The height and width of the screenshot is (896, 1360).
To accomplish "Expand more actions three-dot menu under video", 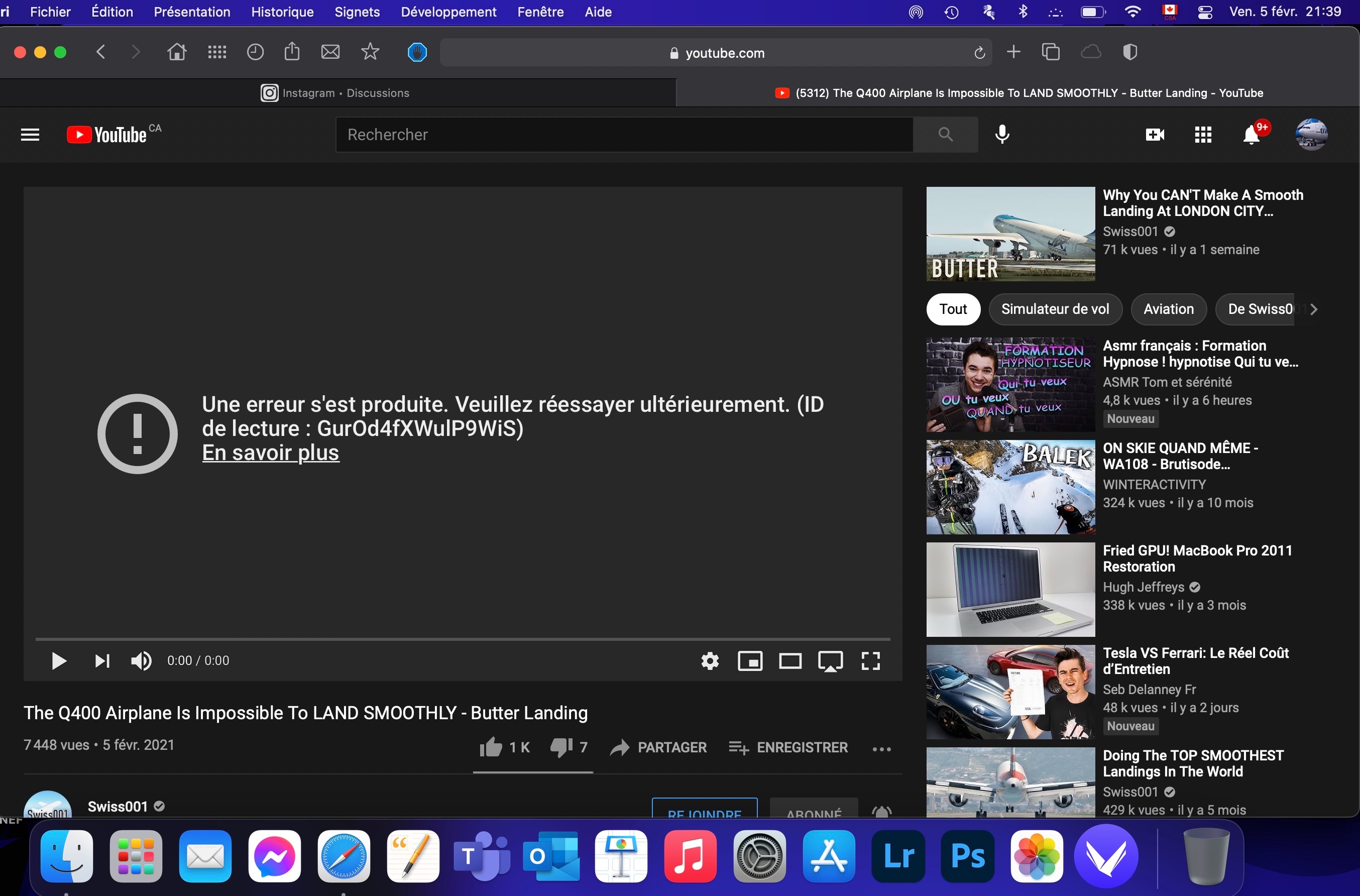I will (x=881, y=748).
